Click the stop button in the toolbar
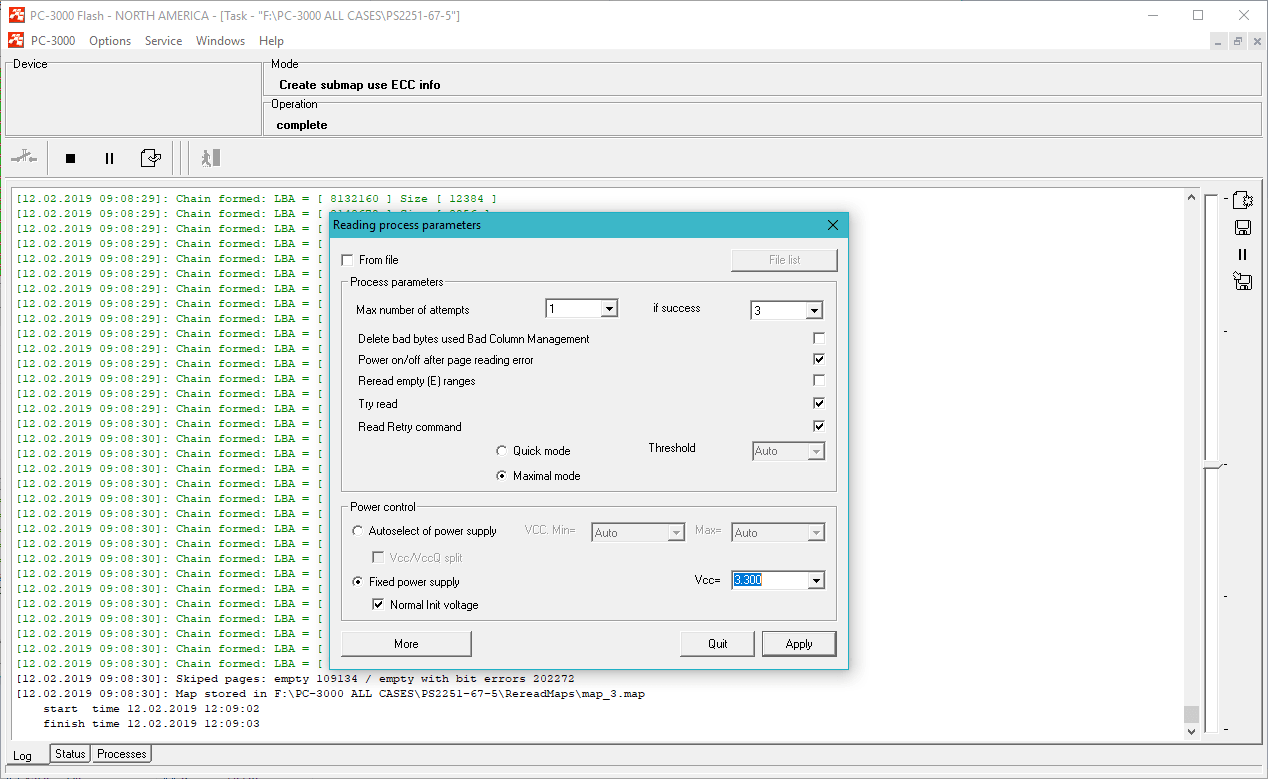1268x779 pixels. coord(70,158)
